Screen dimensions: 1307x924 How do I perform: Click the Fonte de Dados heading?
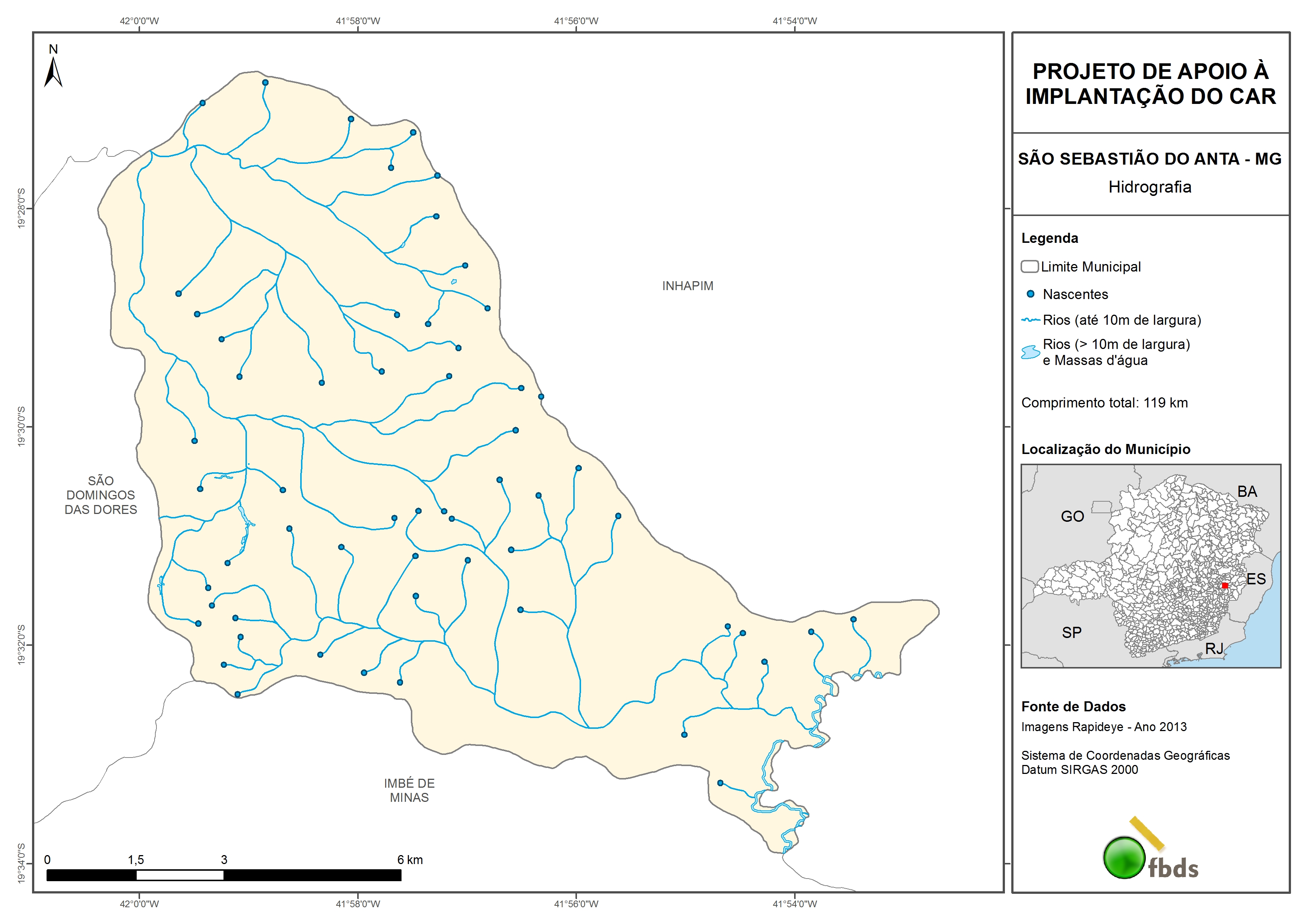tap(1073, 707)
